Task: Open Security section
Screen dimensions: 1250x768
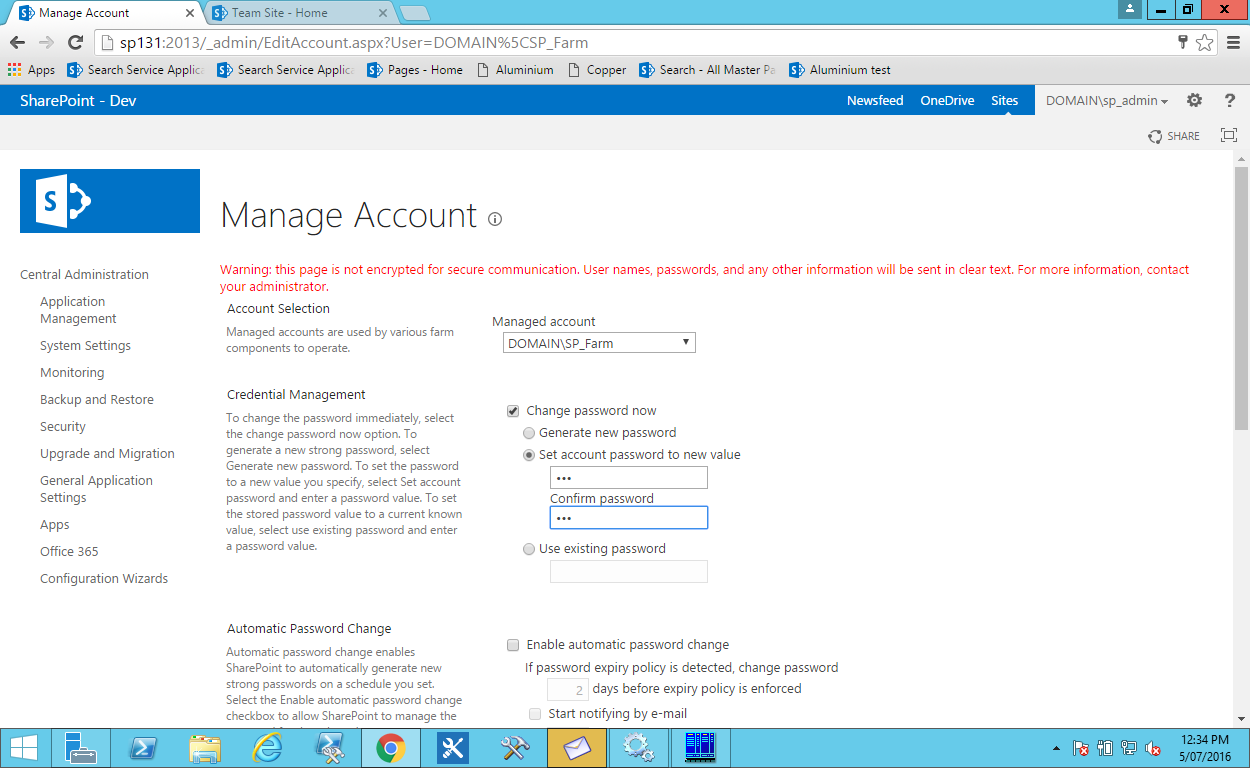Action: tap(63, 427)
